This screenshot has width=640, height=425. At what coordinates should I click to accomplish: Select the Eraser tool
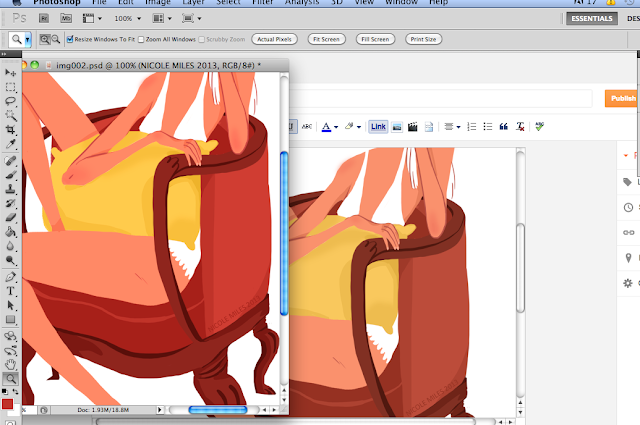pyautogui.click(x=10, y=218)
